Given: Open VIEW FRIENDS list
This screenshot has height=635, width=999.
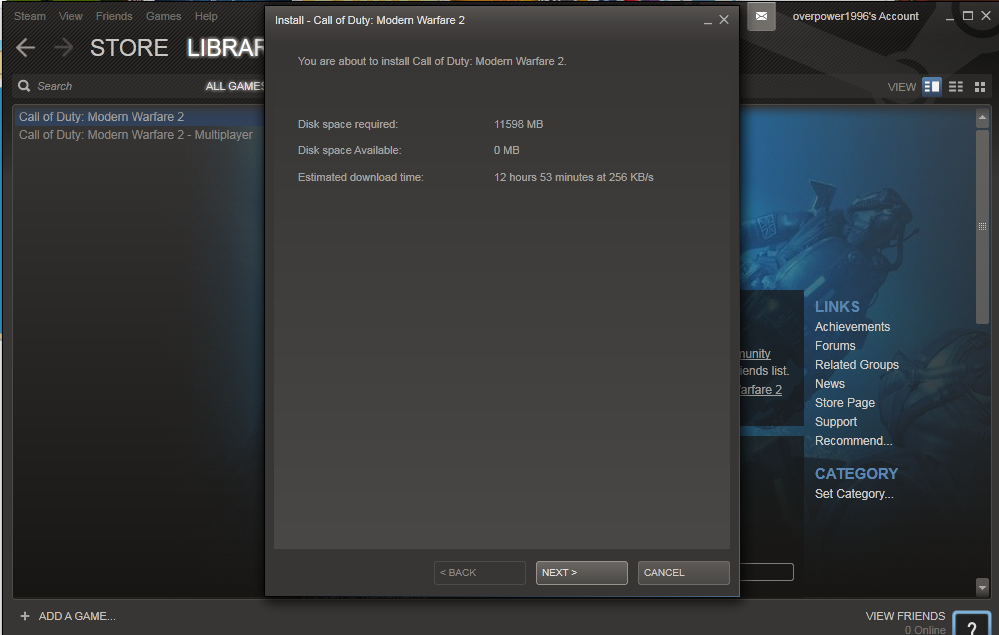Looking at the screenshot, I should (905, 616).
